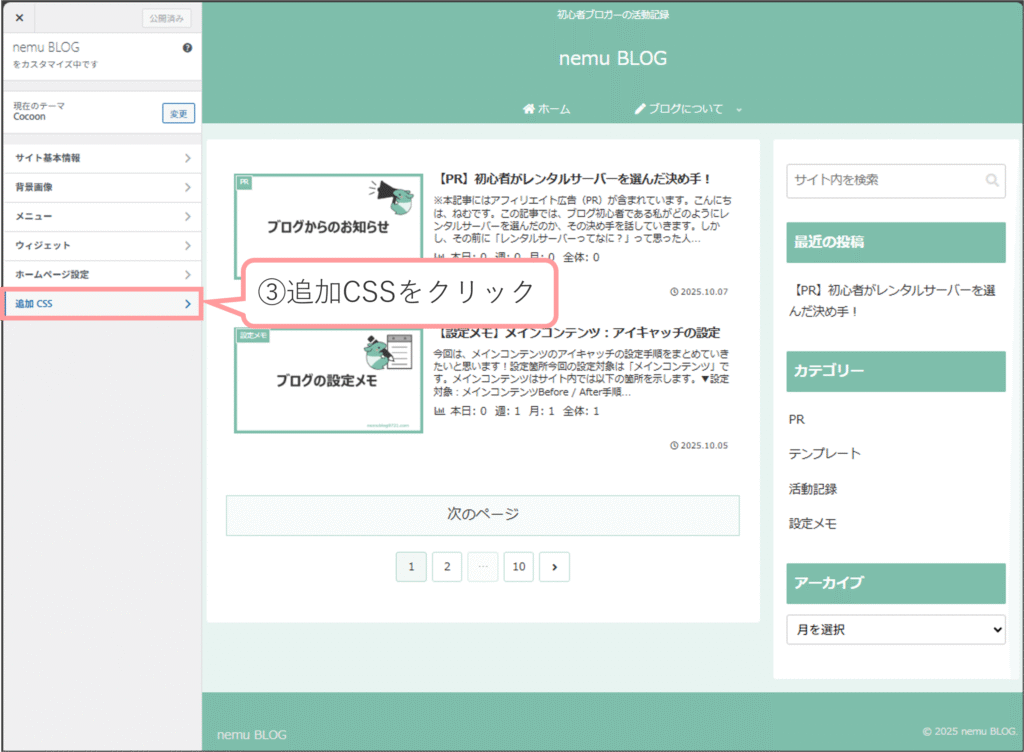Click the search magnifier icon
The height and width of the screenshot is (752, 1024).
(x=991, y=181)
